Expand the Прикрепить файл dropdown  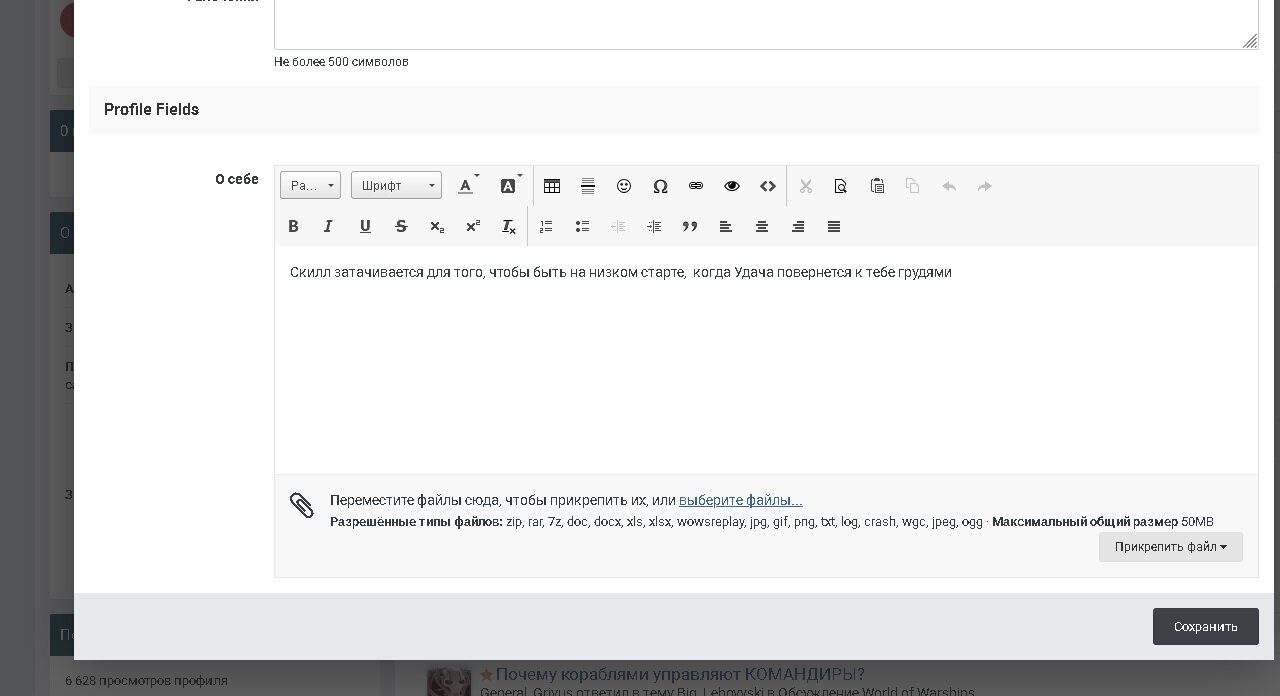(1170, 547)
